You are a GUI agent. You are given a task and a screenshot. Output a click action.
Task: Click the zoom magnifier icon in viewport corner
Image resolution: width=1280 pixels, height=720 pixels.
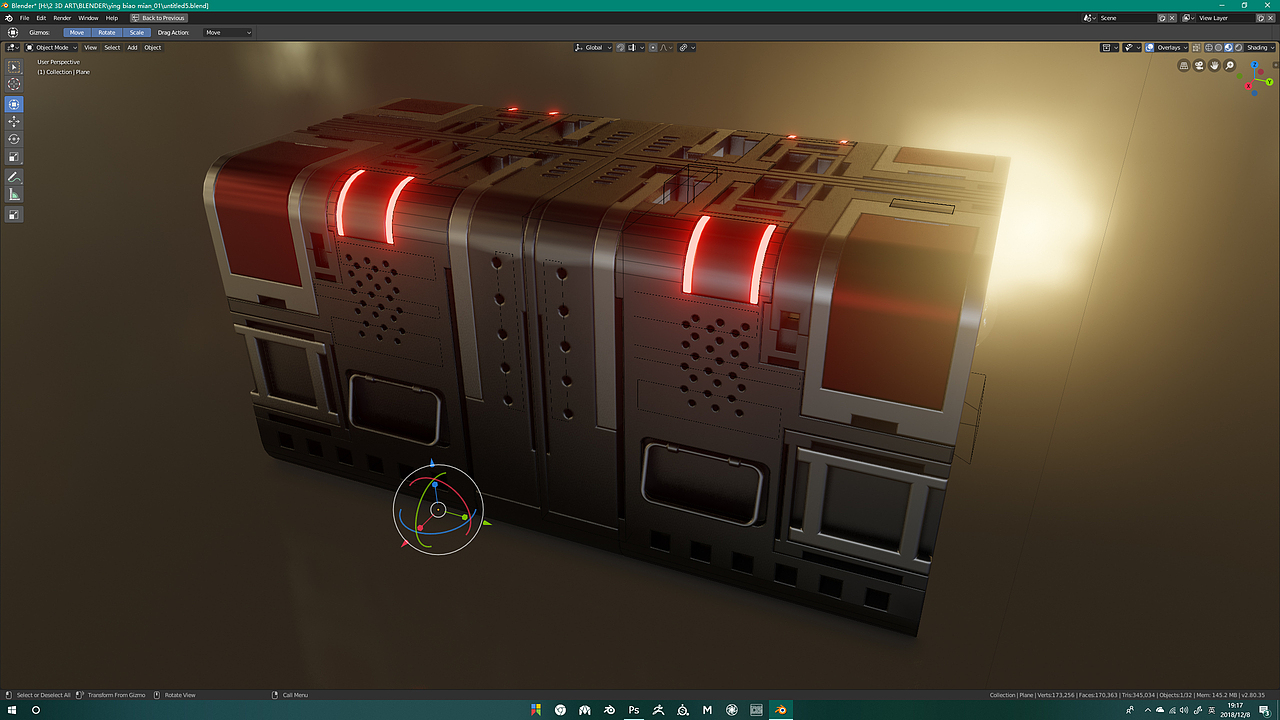(1229, 65)
